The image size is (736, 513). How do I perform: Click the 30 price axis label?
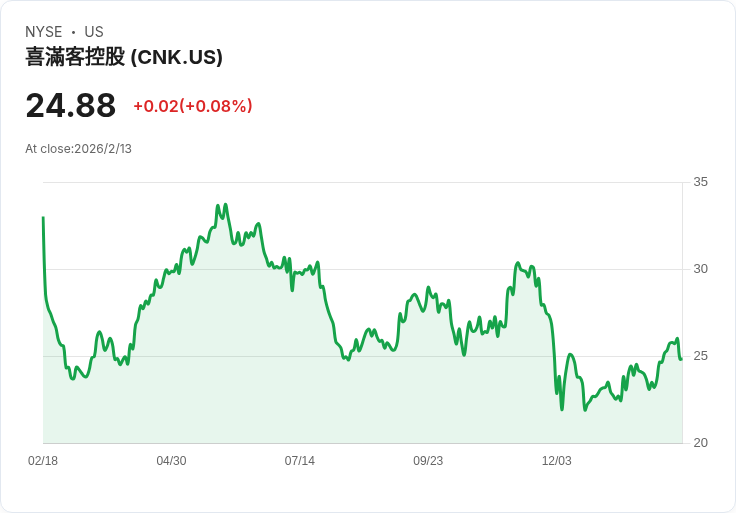pos(700,269)
